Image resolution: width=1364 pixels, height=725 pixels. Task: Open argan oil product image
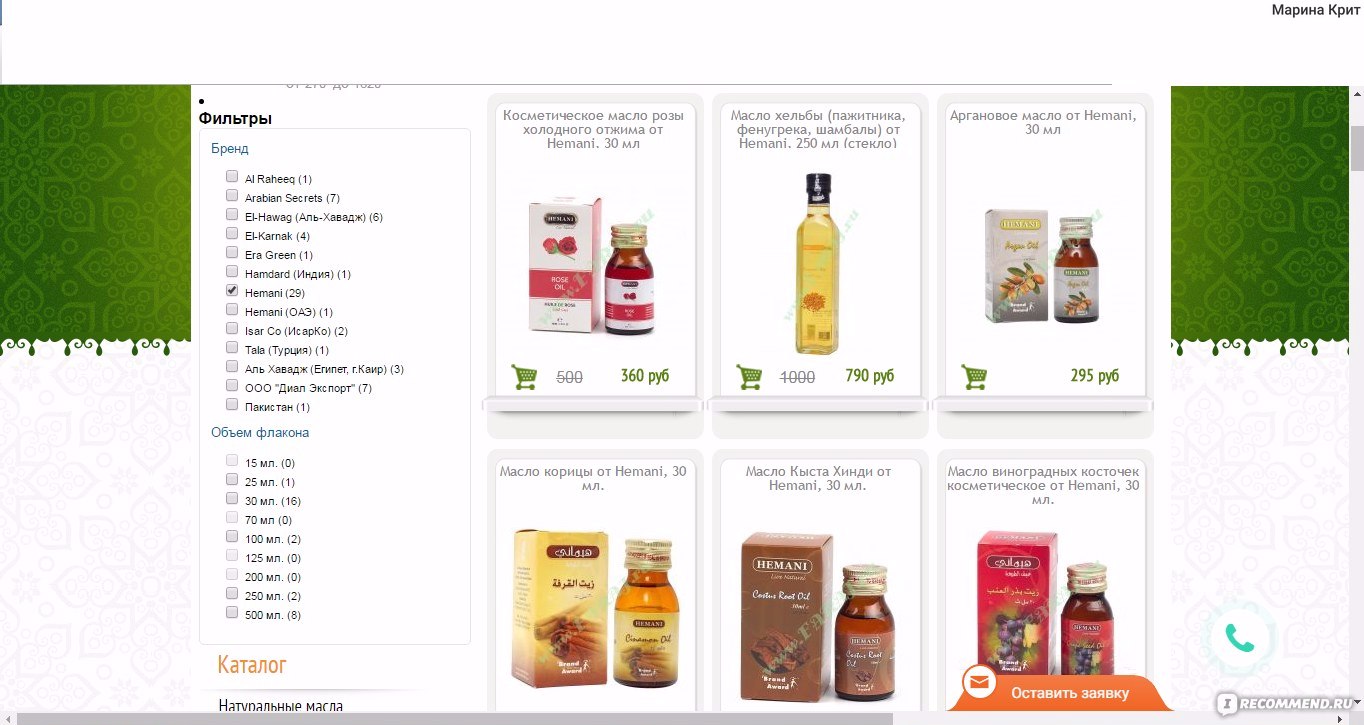[x=1043, y=265]
